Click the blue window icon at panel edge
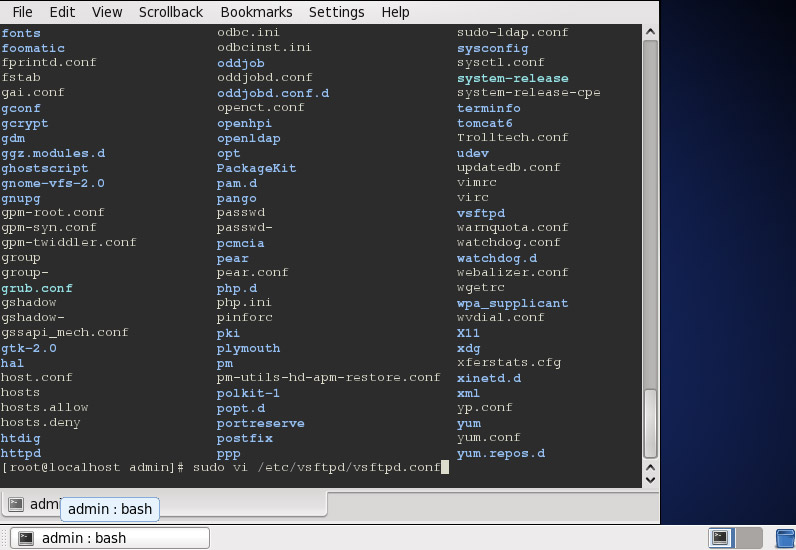796x550 pixels. [x=786, y=538]
